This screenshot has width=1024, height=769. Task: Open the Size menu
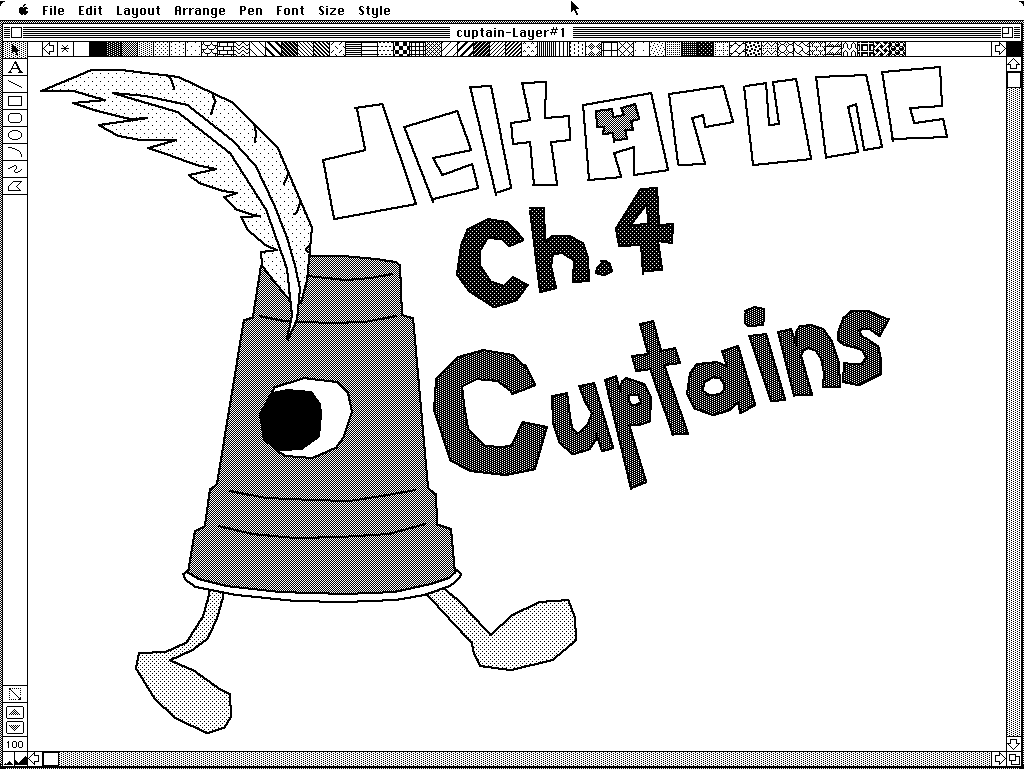(331, 10)
